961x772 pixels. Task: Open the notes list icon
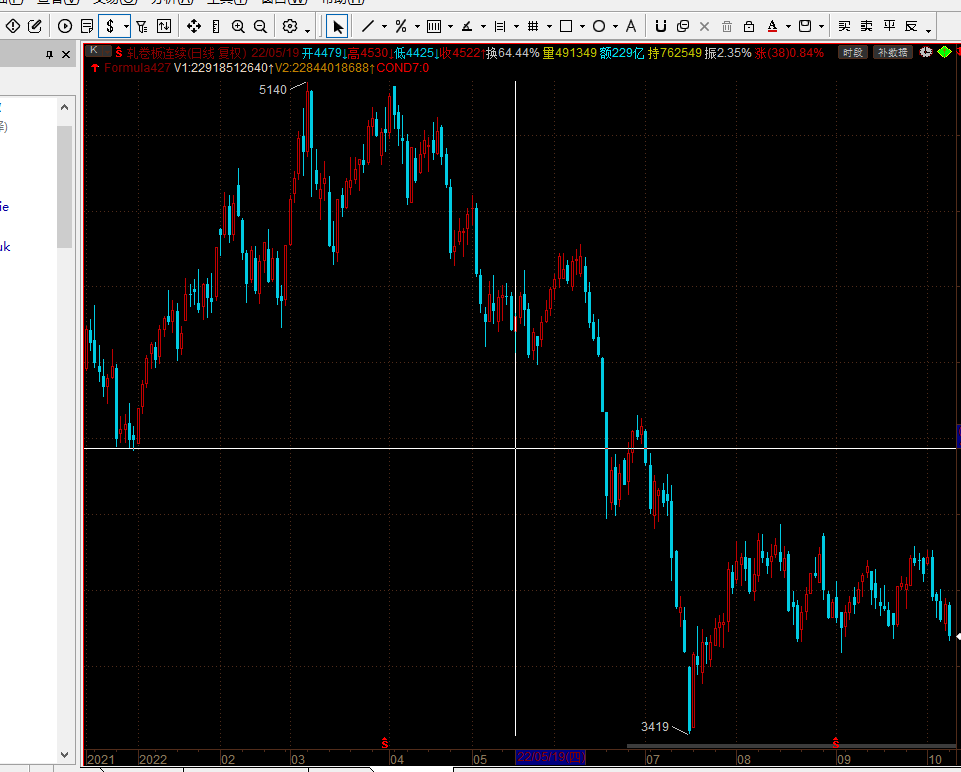pos(87,26)
